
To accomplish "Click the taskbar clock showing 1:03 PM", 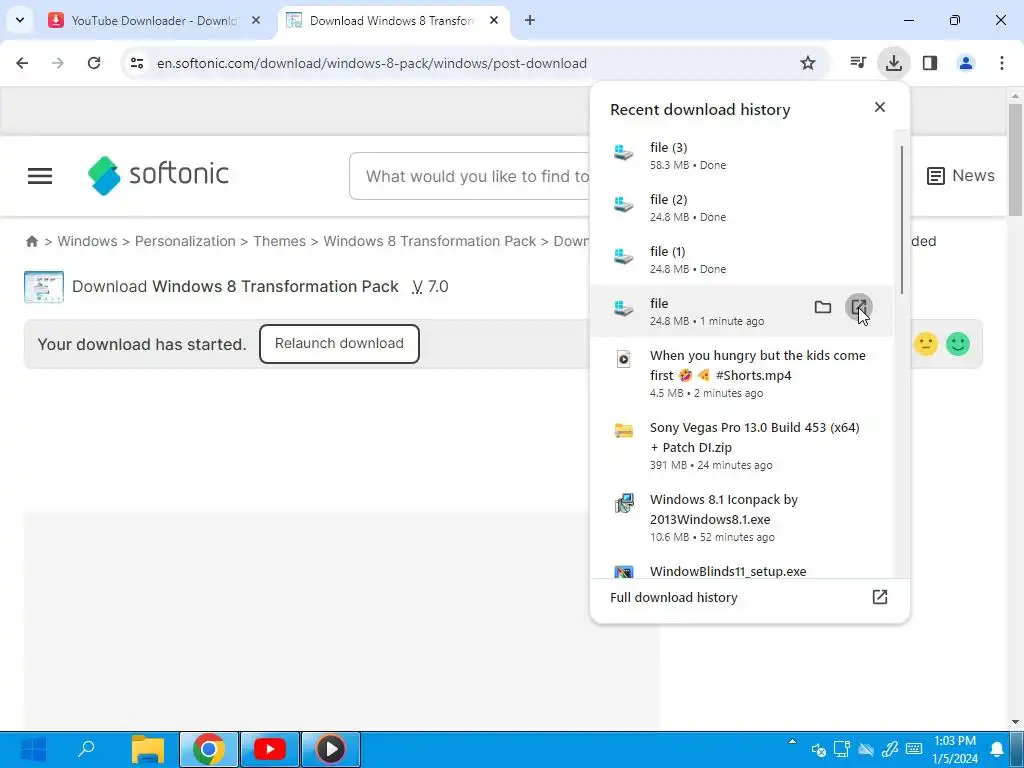I will tap(955, 749).
